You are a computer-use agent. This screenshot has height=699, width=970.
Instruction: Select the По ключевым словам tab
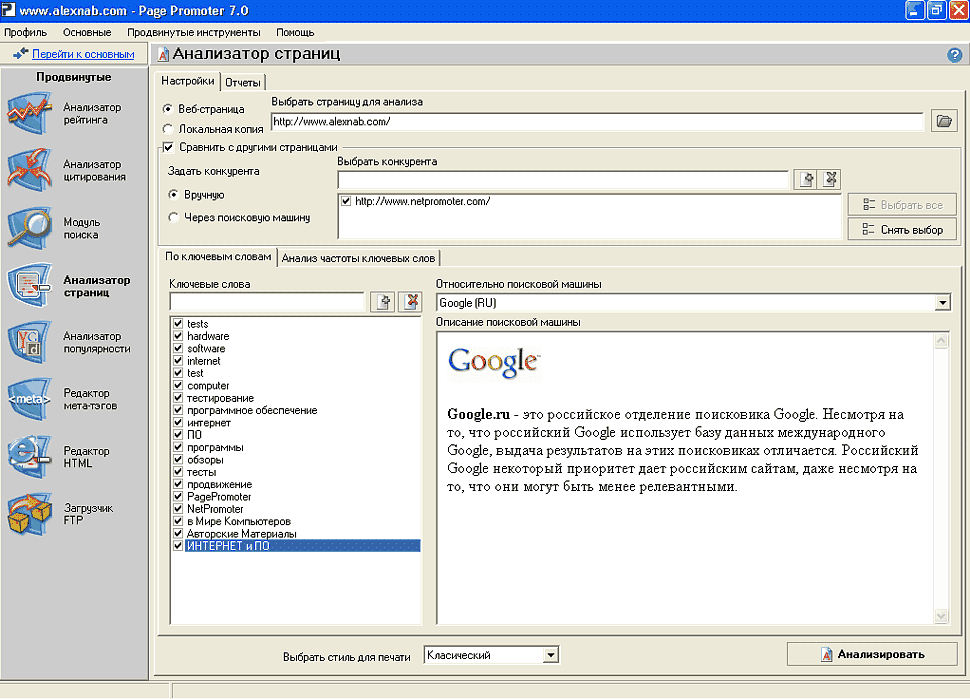[x=218, y=257]
